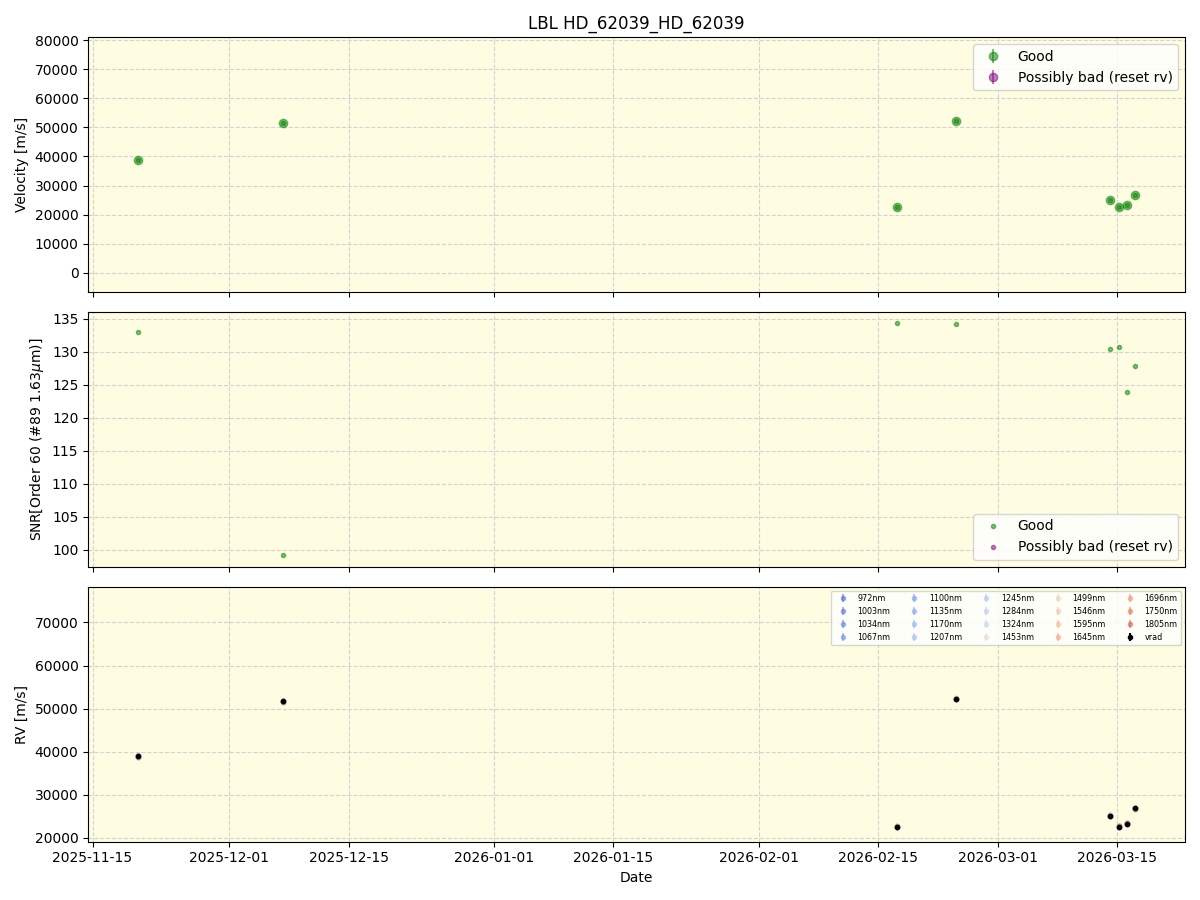1200x900 pixels.
Task: Click purple Possibly bad marker in SNR legend
Action: pos(993,547)
